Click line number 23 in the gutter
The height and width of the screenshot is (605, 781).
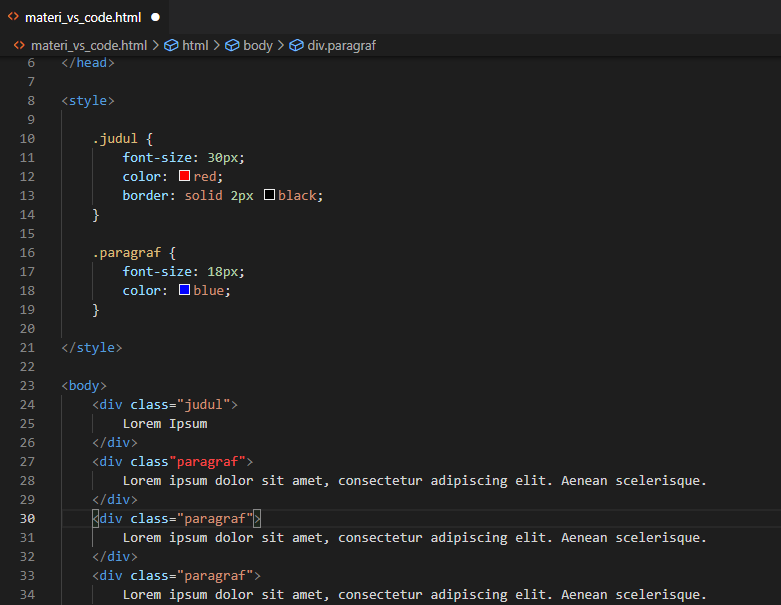[x=27, y=386]
